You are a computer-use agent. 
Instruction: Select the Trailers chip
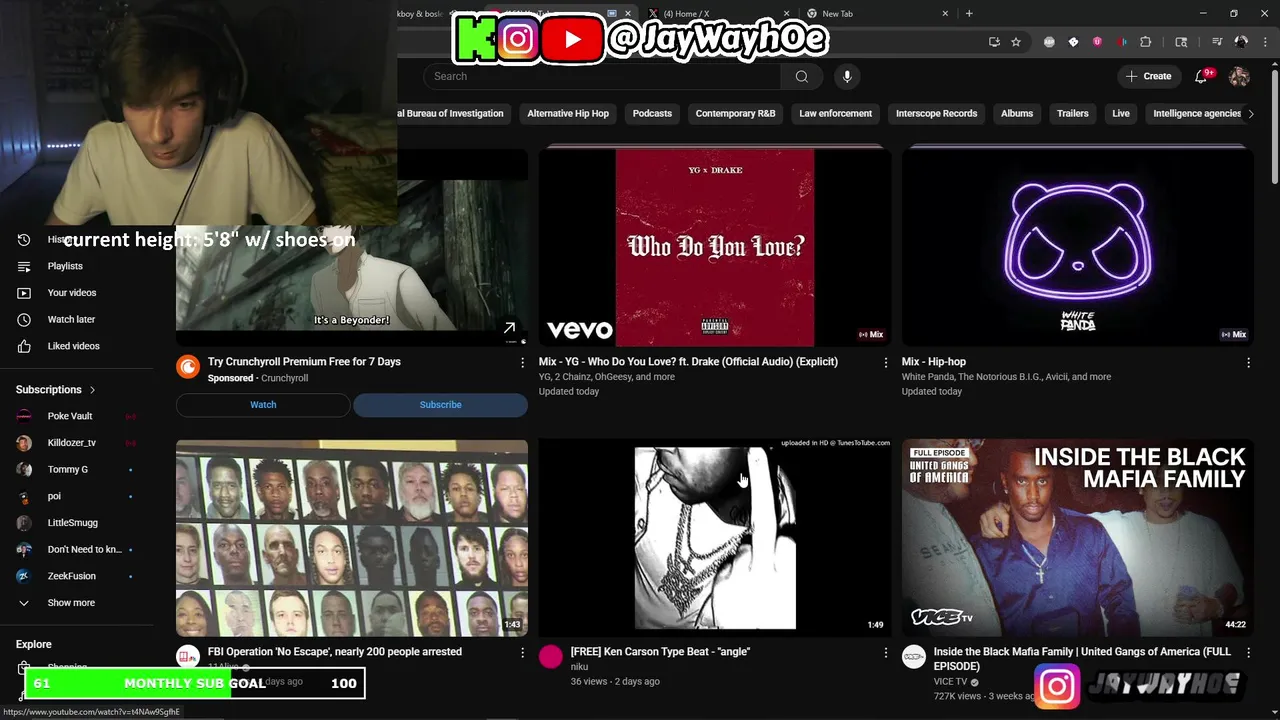point(1072,114)
